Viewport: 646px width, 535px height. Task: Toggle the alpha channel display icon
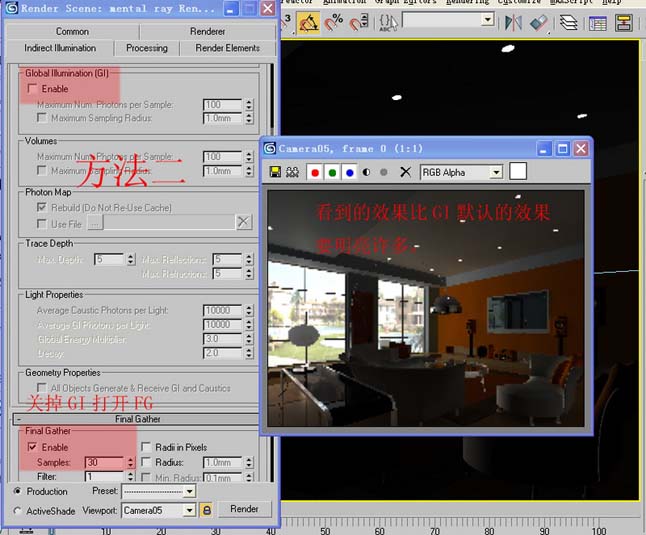pos(366,172)
